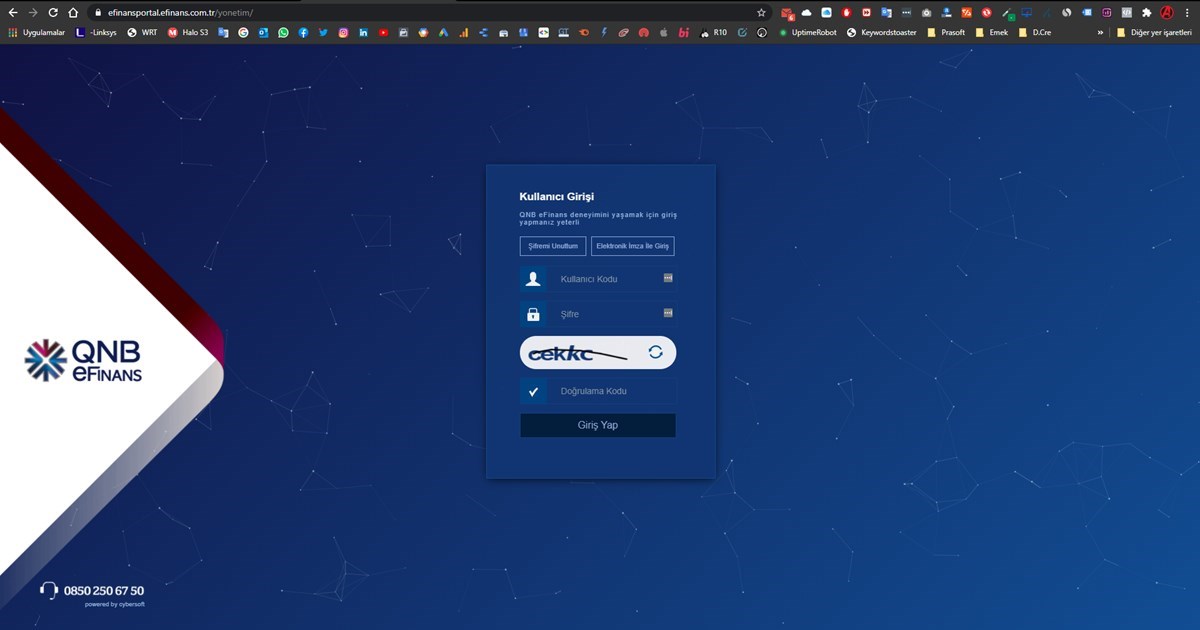Screen dimensions: 1200x630
Task: Focus the Şifre password field
Action: pyautogui.click(x=598, y=314)
